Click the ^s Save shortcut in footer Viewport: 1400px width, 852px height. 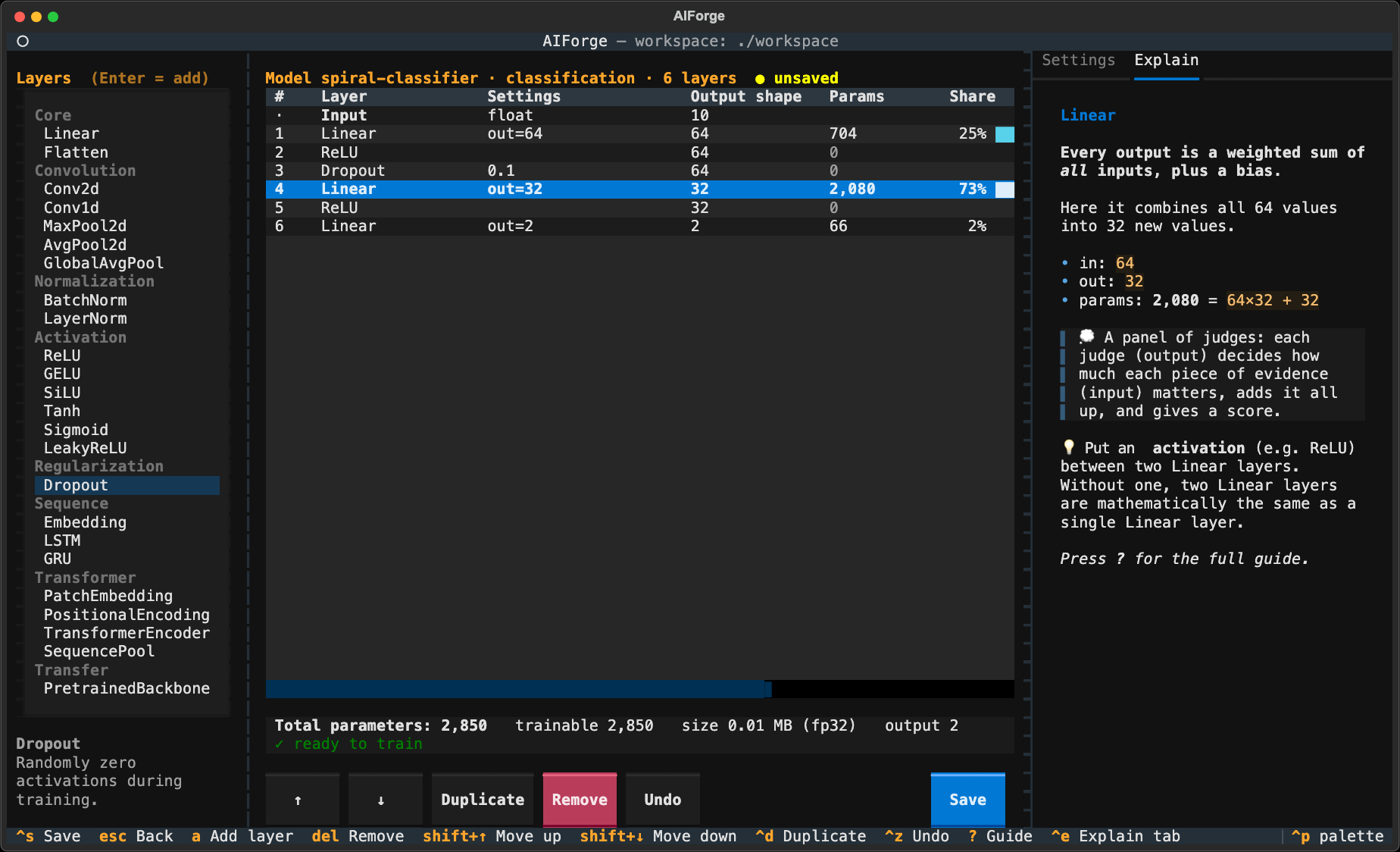[48, 836]
